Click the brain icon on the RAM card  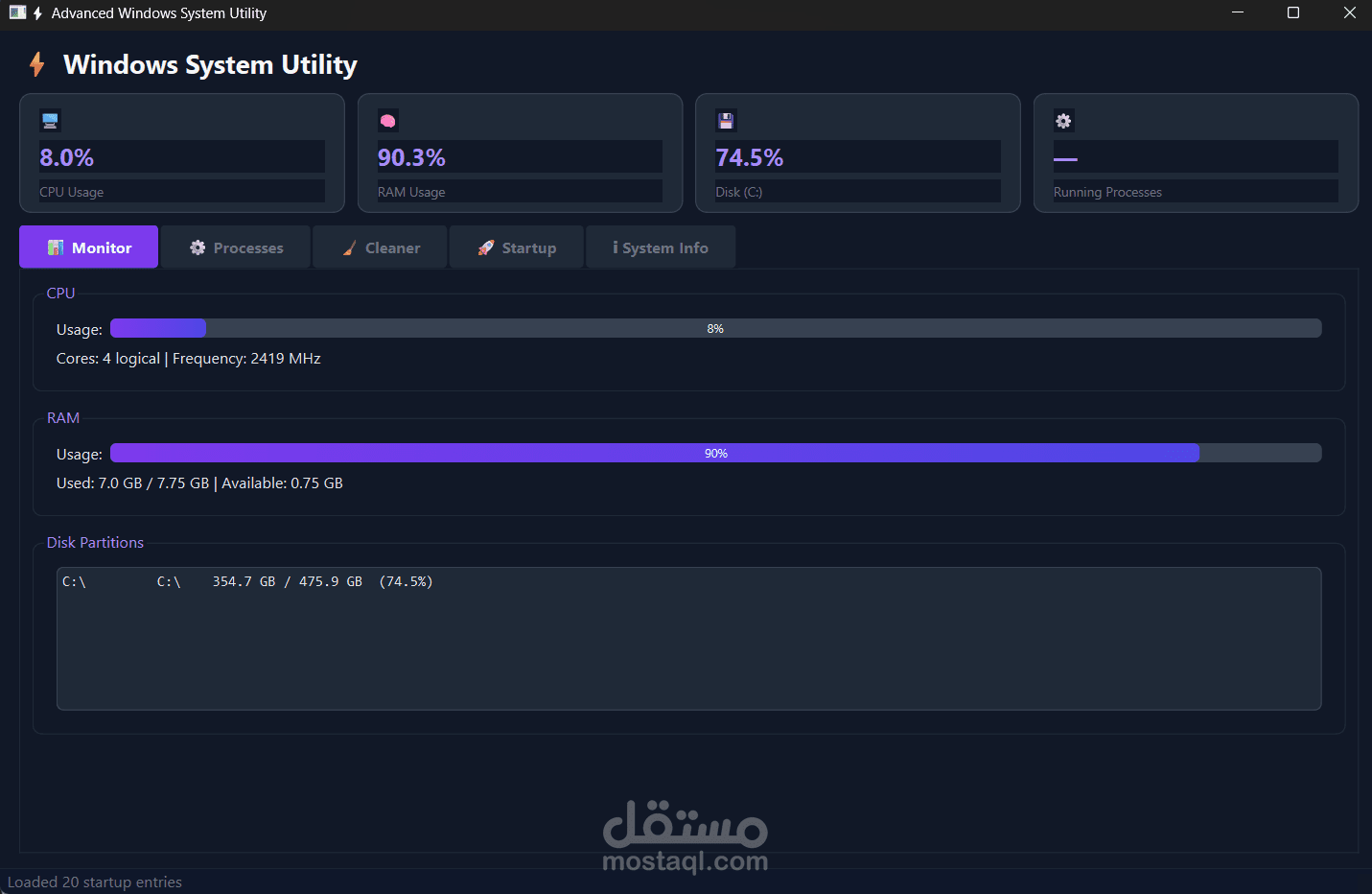pyautogui.click(x=387, y=120)
